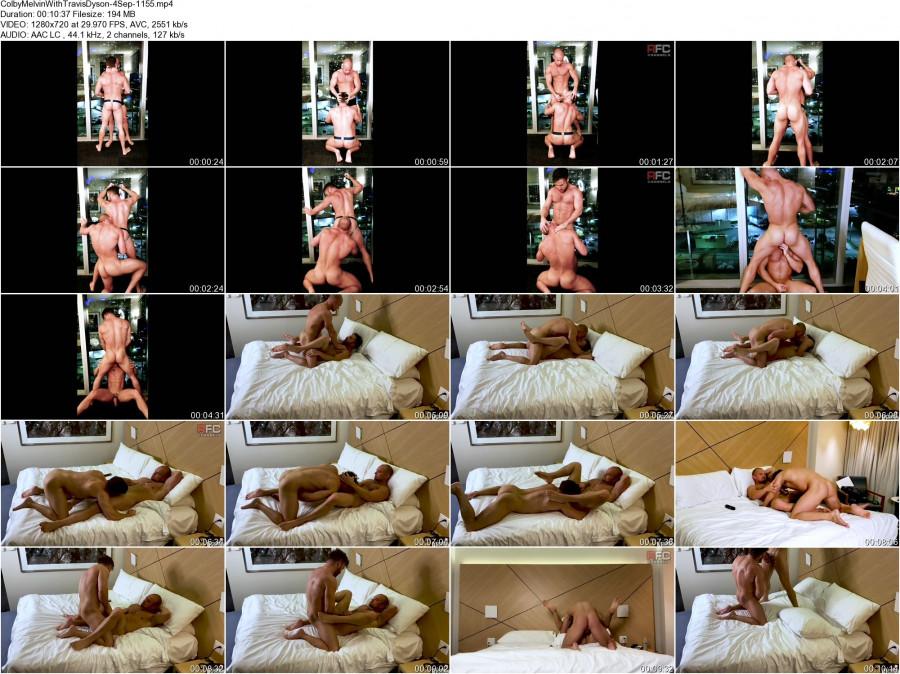Click the thumbnail timestamped 00:00:24
The height and width of the screenshot is (674, 900).
(x=112, y=103)
